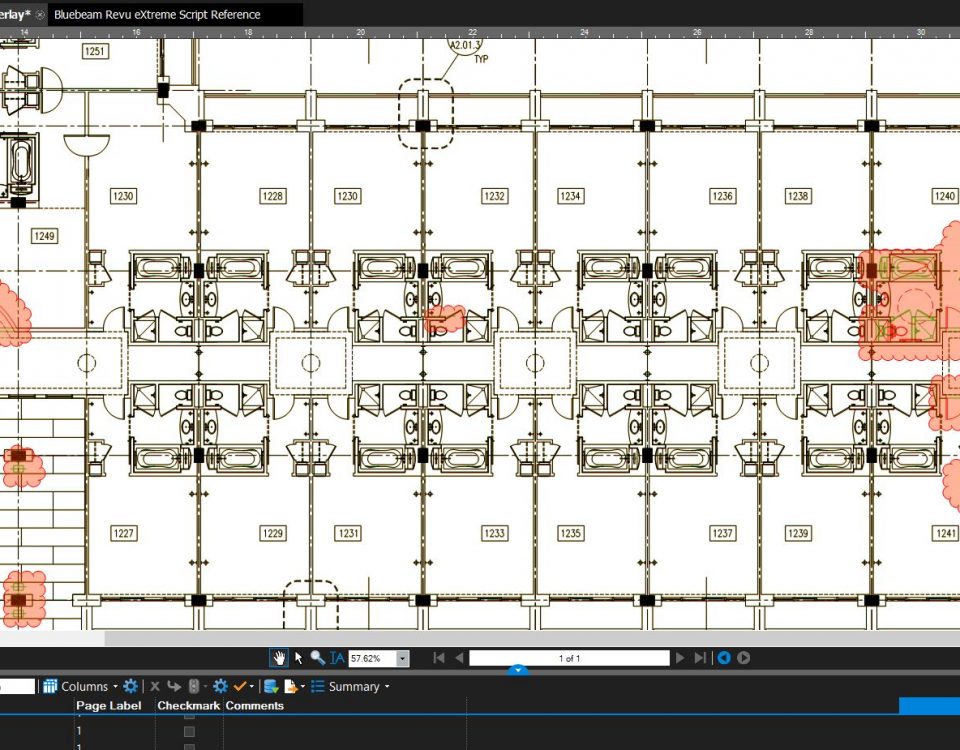The height and width of the screenshot is (750, 960).
Task: Sort by the Comments column header
Action: pos(255,706)
